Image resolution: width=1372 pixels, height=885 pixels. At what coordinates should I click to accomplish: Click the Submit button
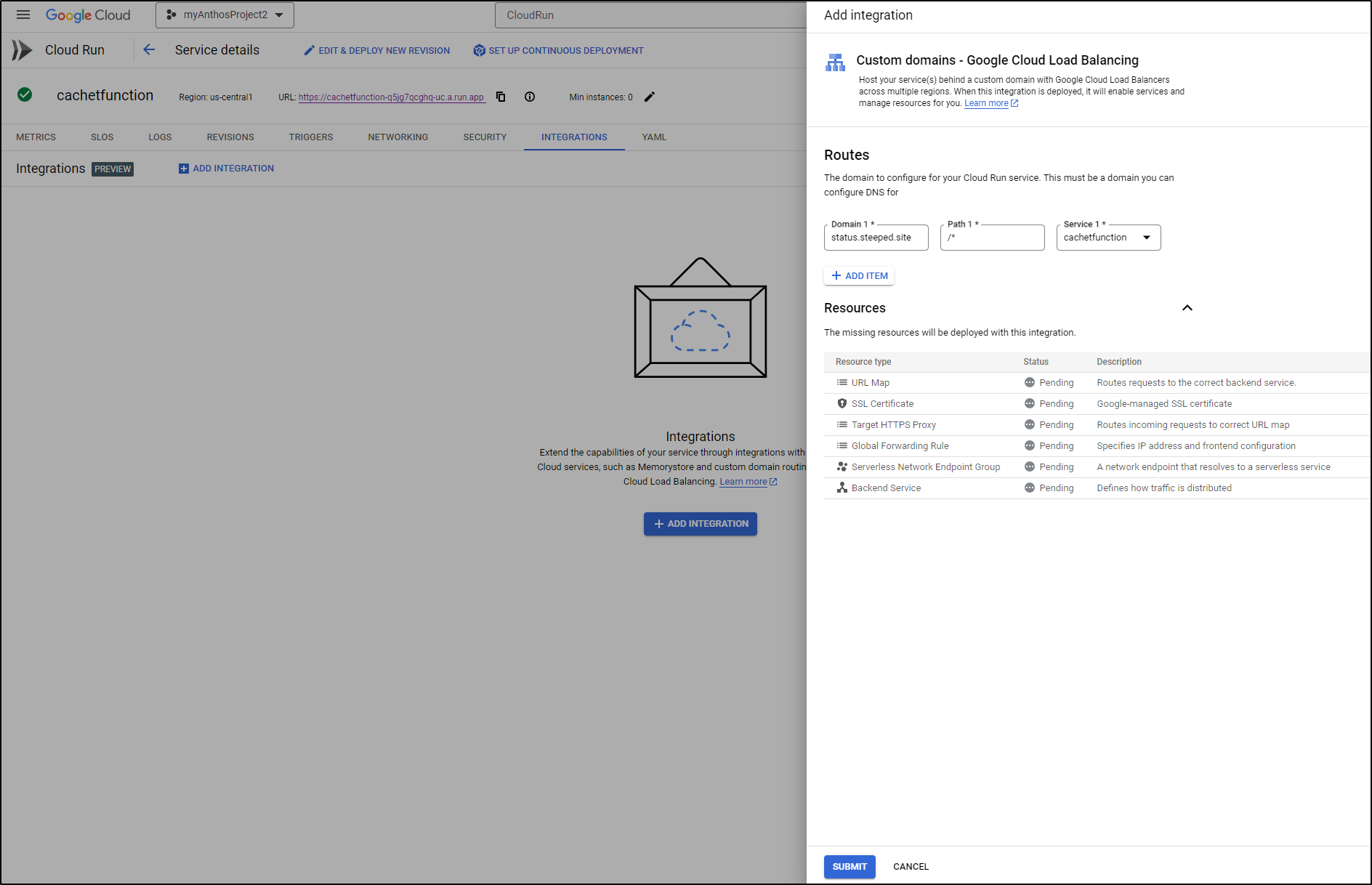[x=850, y=867]
